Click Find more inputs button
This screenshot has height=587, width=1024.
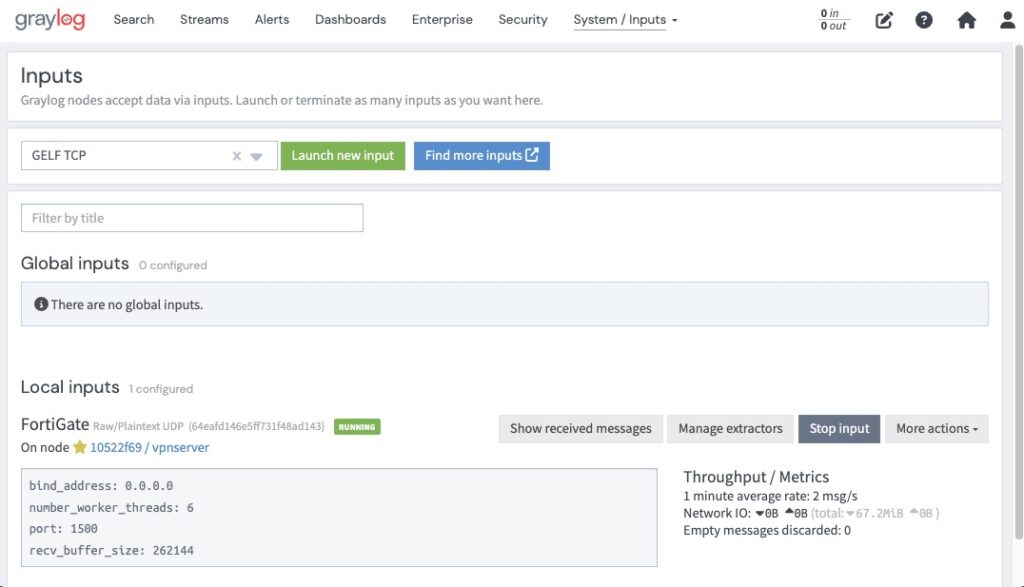click(481, 155)
